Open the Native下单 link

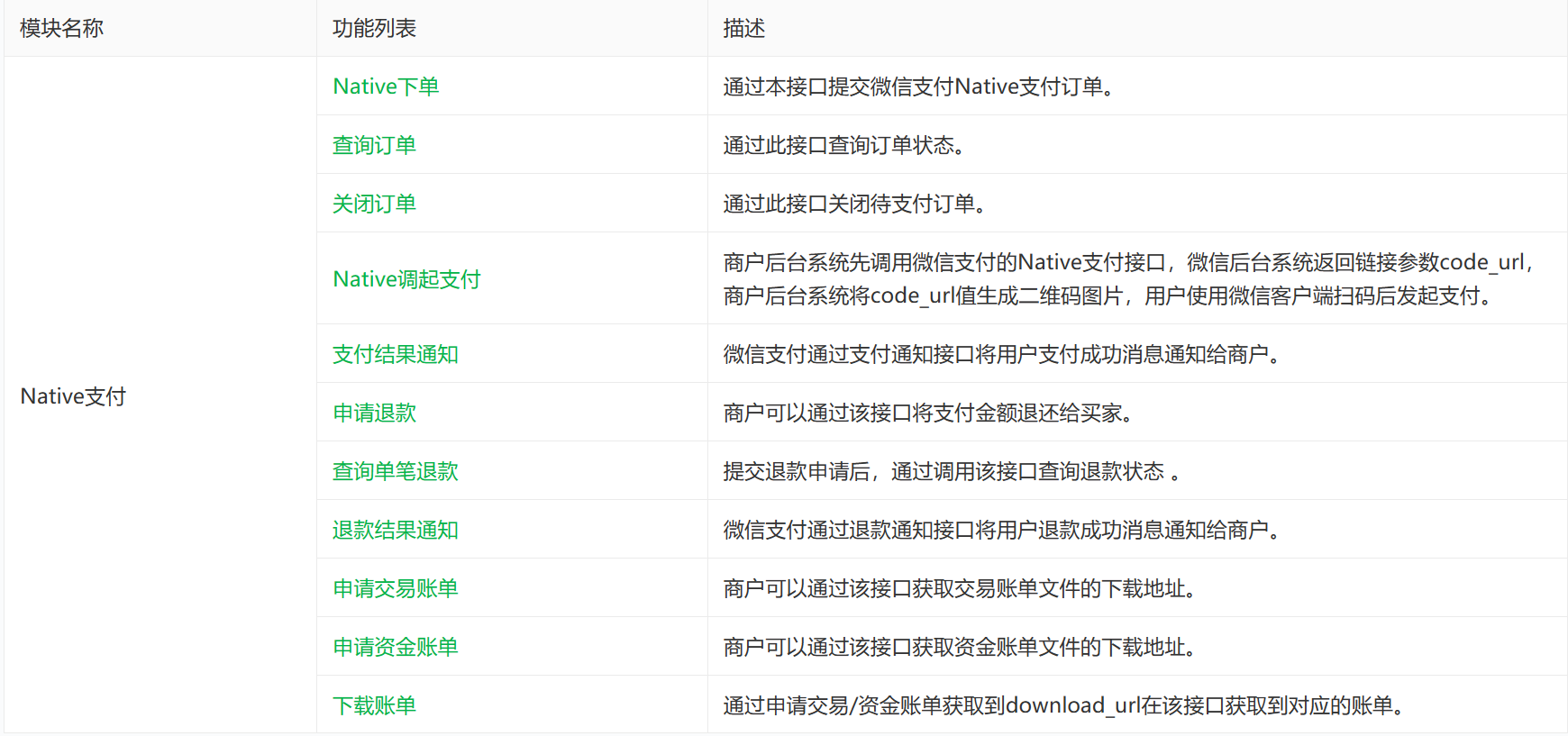point(386,86)
